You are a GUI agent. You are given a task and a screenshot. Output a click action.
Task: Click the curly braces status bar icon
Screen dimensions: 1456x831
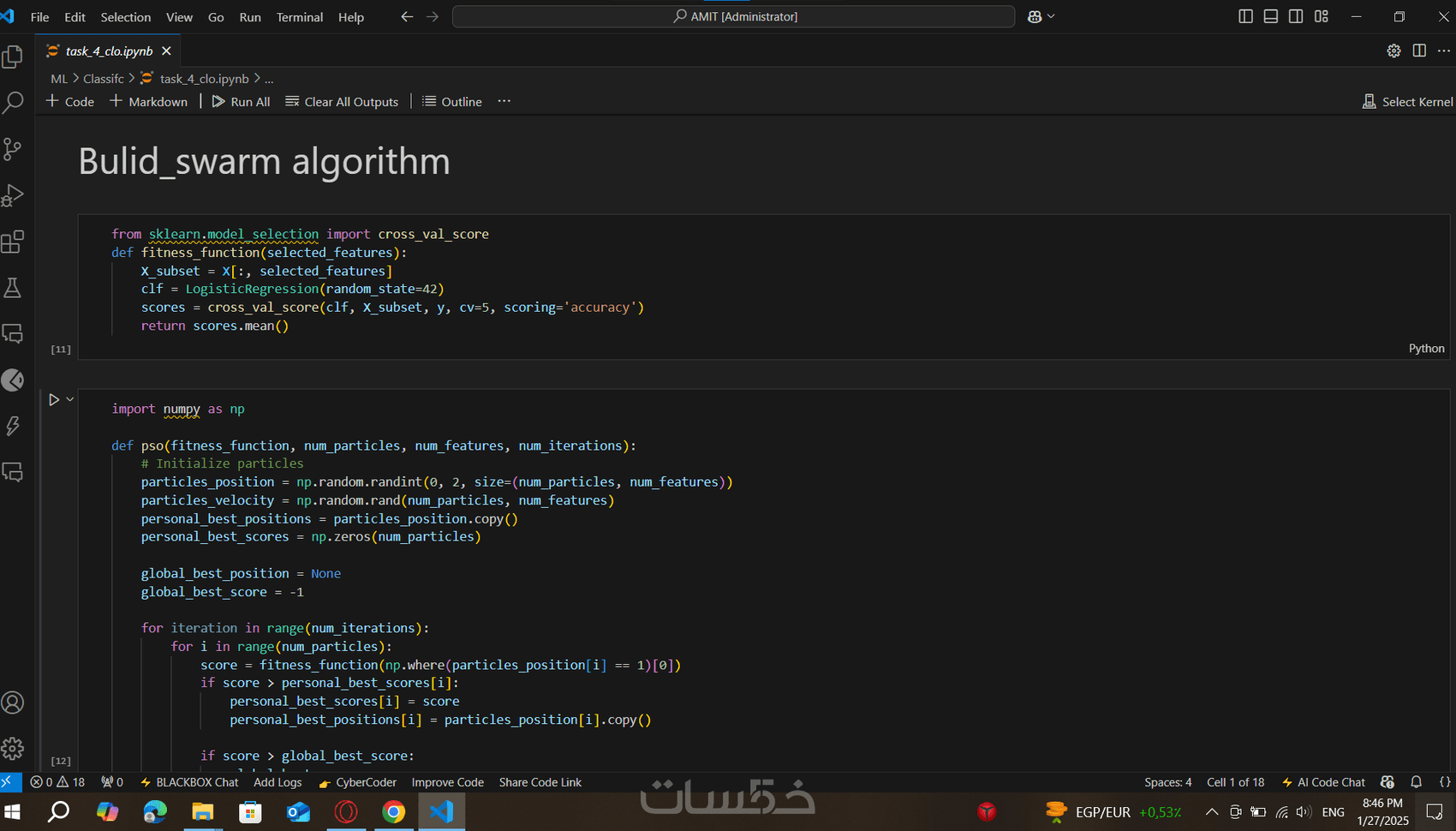1445,782
